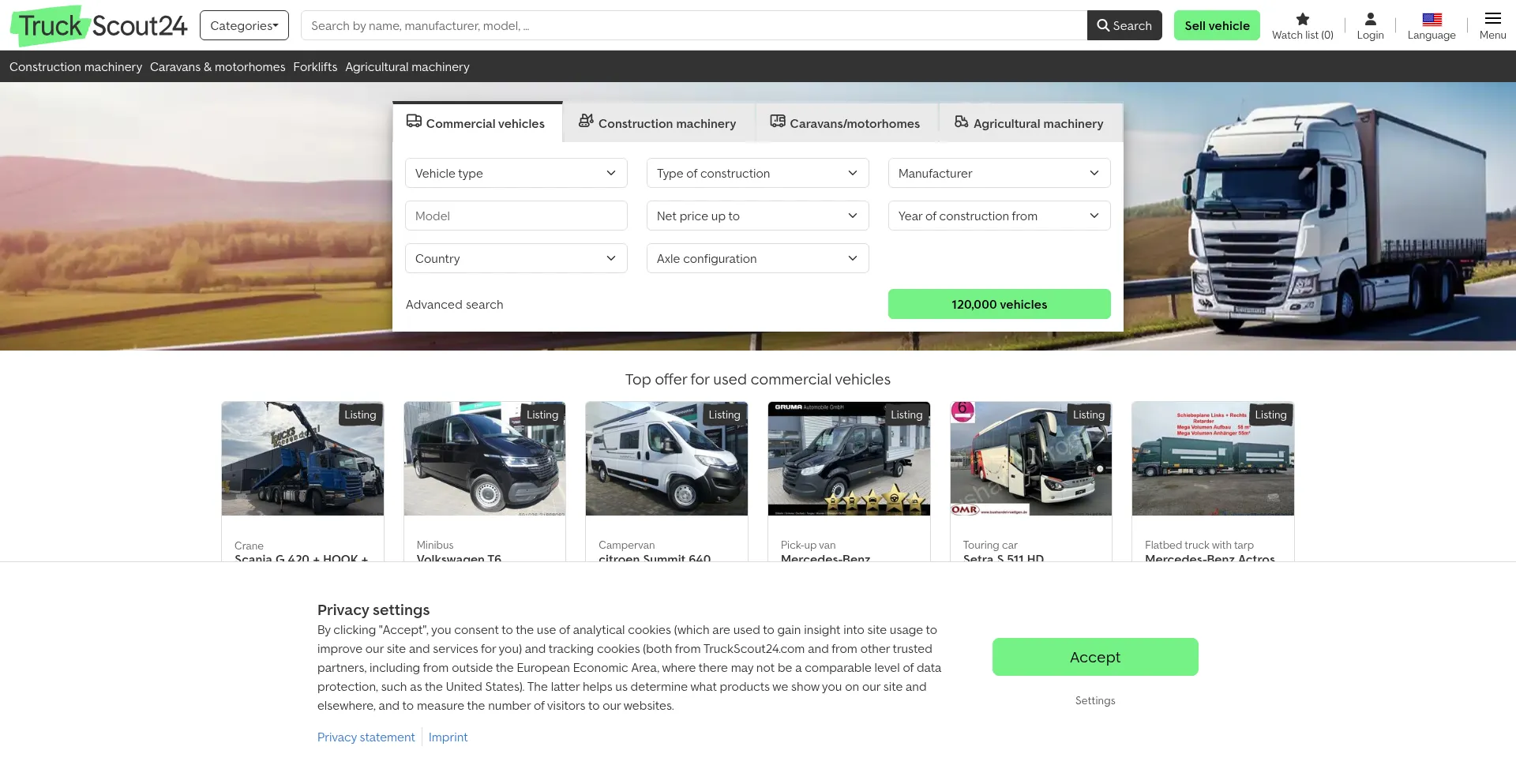Click the excavator icon on Construction machinery tab
The height and width of the screenshot is (784, 1516).
586,121
